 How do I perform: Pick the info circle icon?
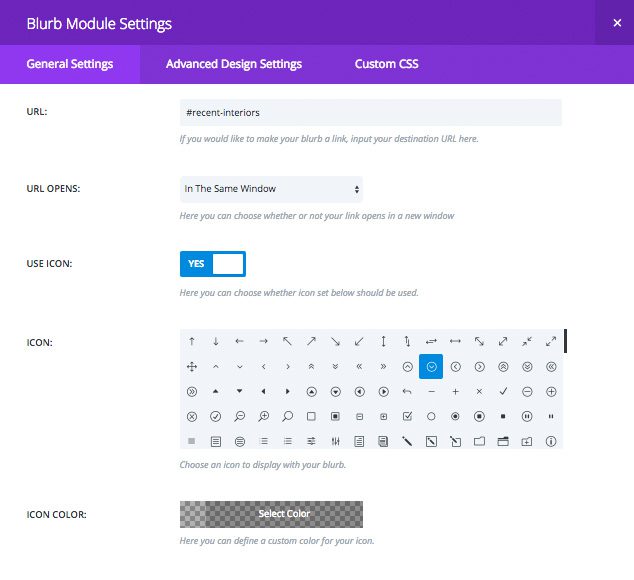551,441
